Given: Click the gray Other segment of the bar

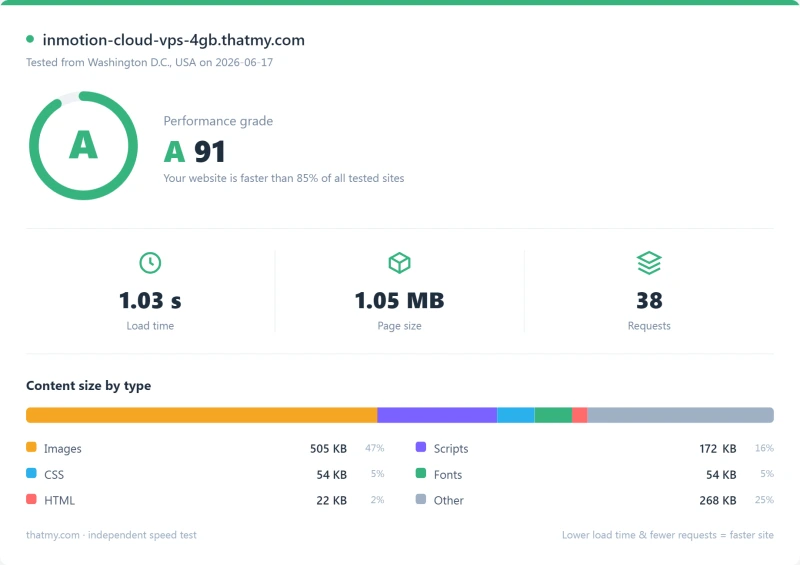Looking at the screenshot, I should 681,415.
